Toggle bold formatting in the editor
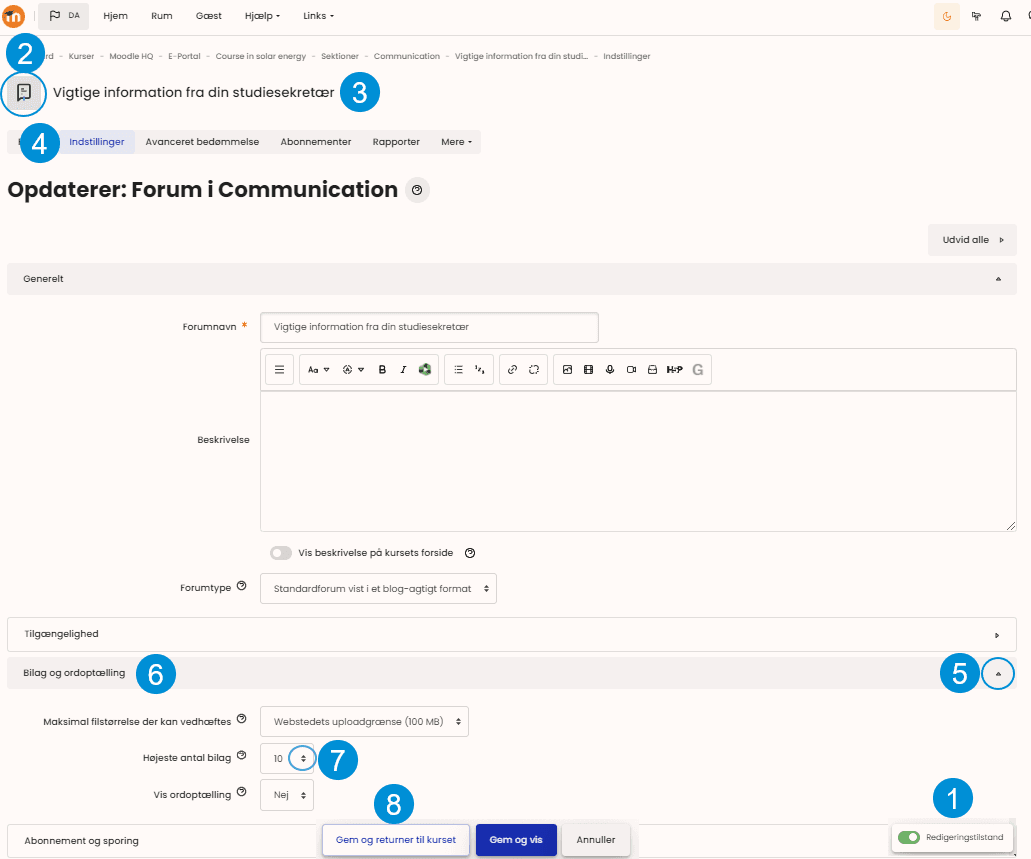 point(382,370)
